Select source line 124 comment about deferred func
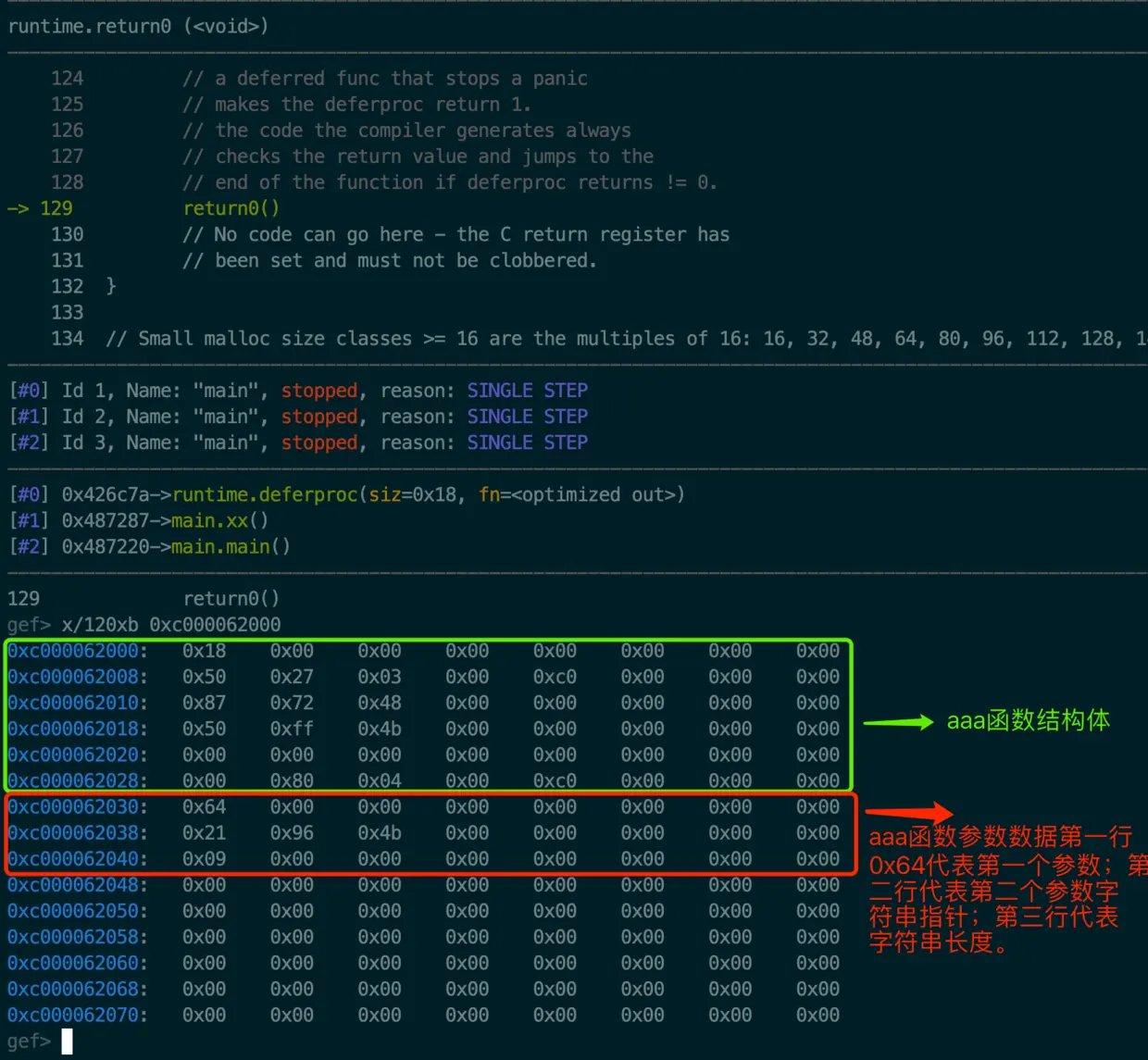 tap(385, 79)
